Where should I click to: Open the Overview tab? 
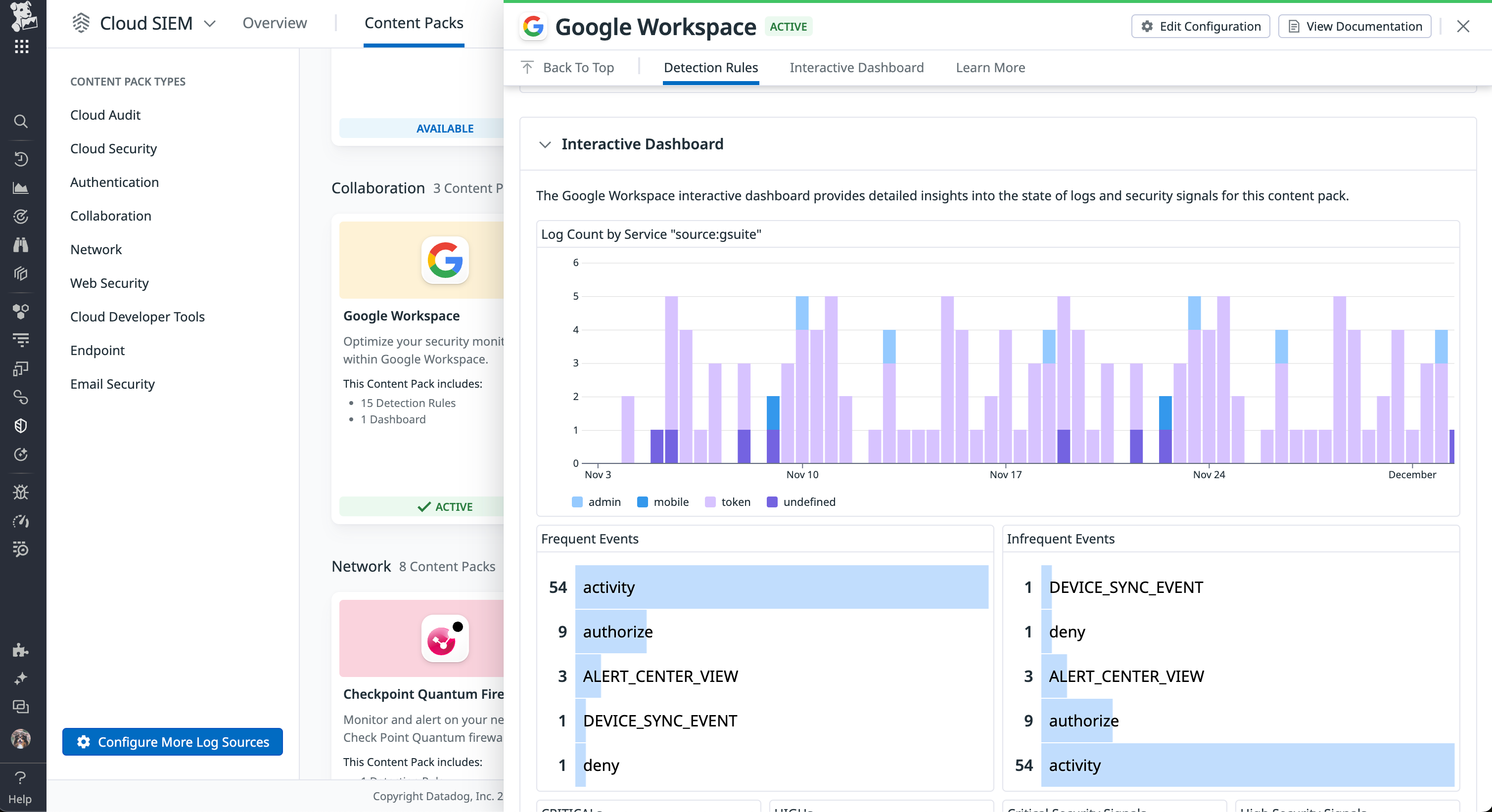(x=275, y=23)
